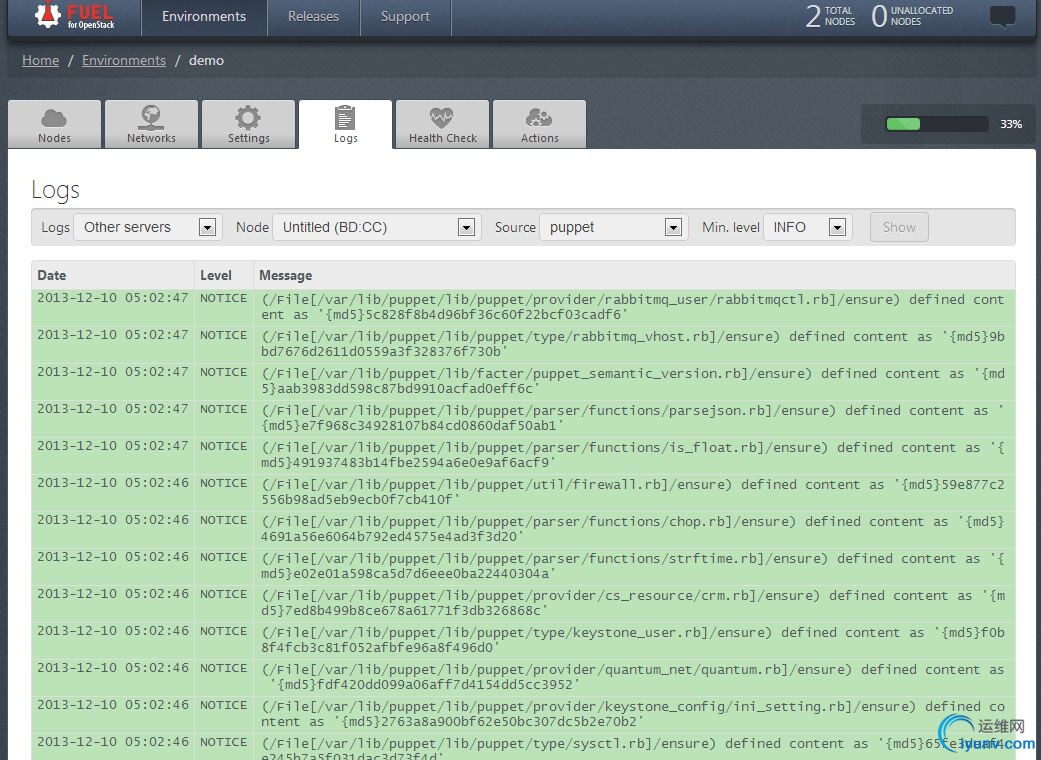Follow the Home breadcrumb link
Image resolution: width=1041 pixels, height=760 pixels.
[x=40, y=60]
